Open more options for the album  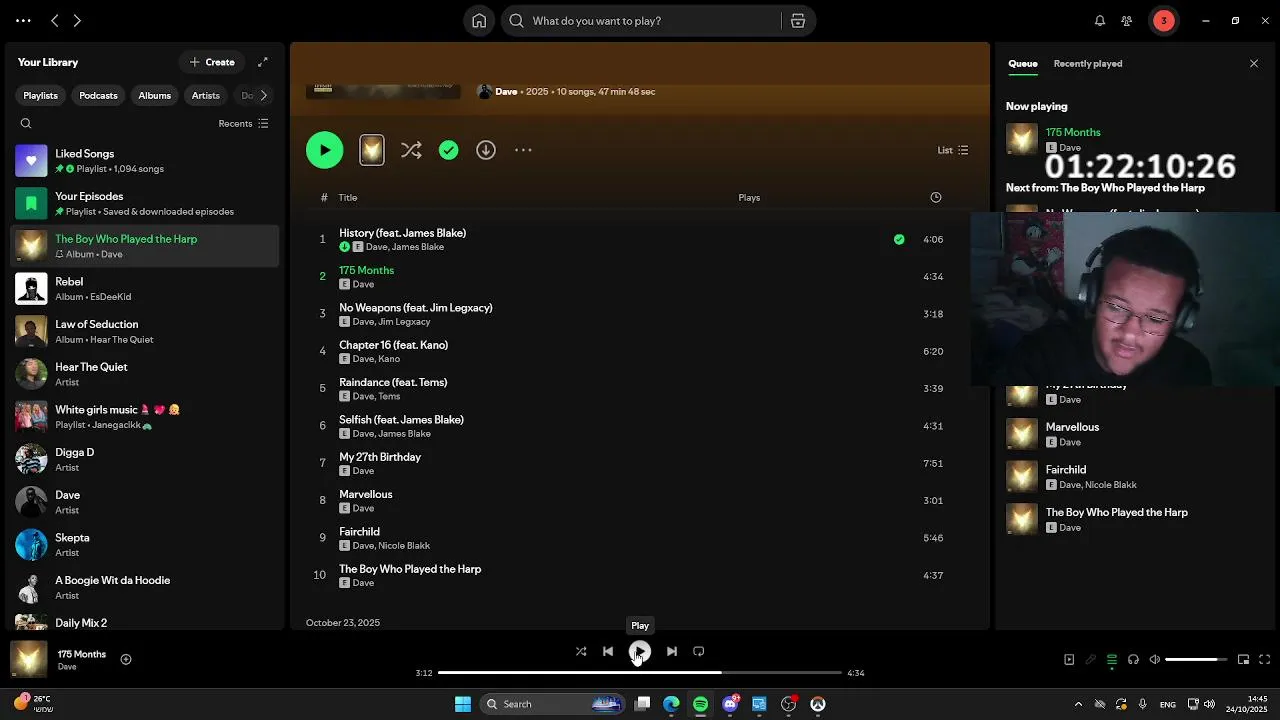(x=523, y=150)
